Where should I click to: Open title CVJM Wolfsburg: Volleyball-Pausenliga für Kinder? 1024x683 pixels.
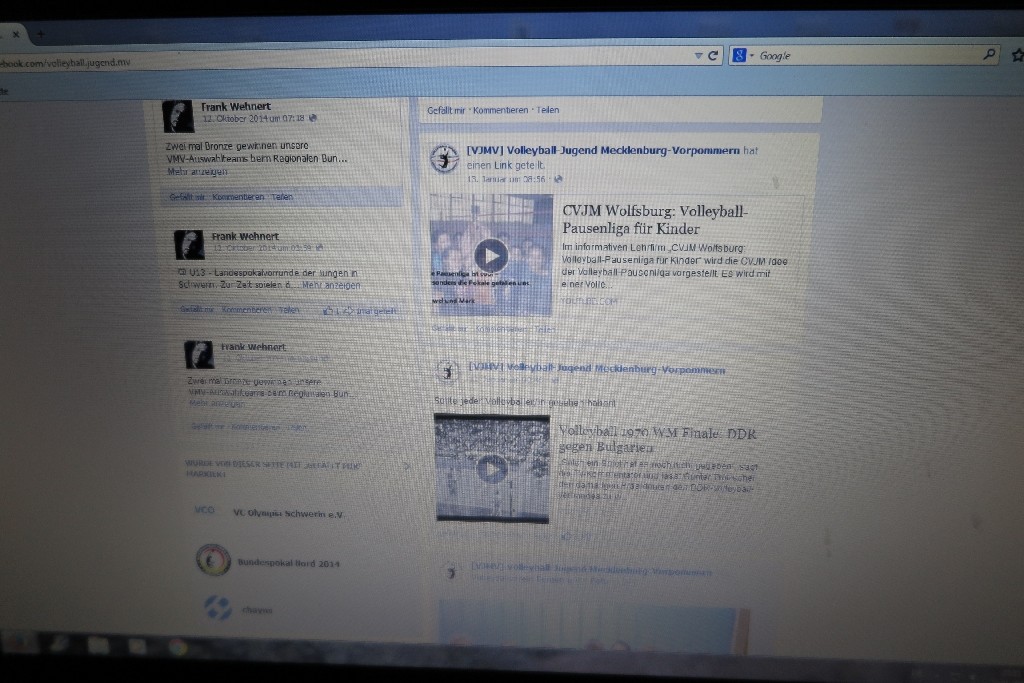pyautogui.click(x=655, y=219)
